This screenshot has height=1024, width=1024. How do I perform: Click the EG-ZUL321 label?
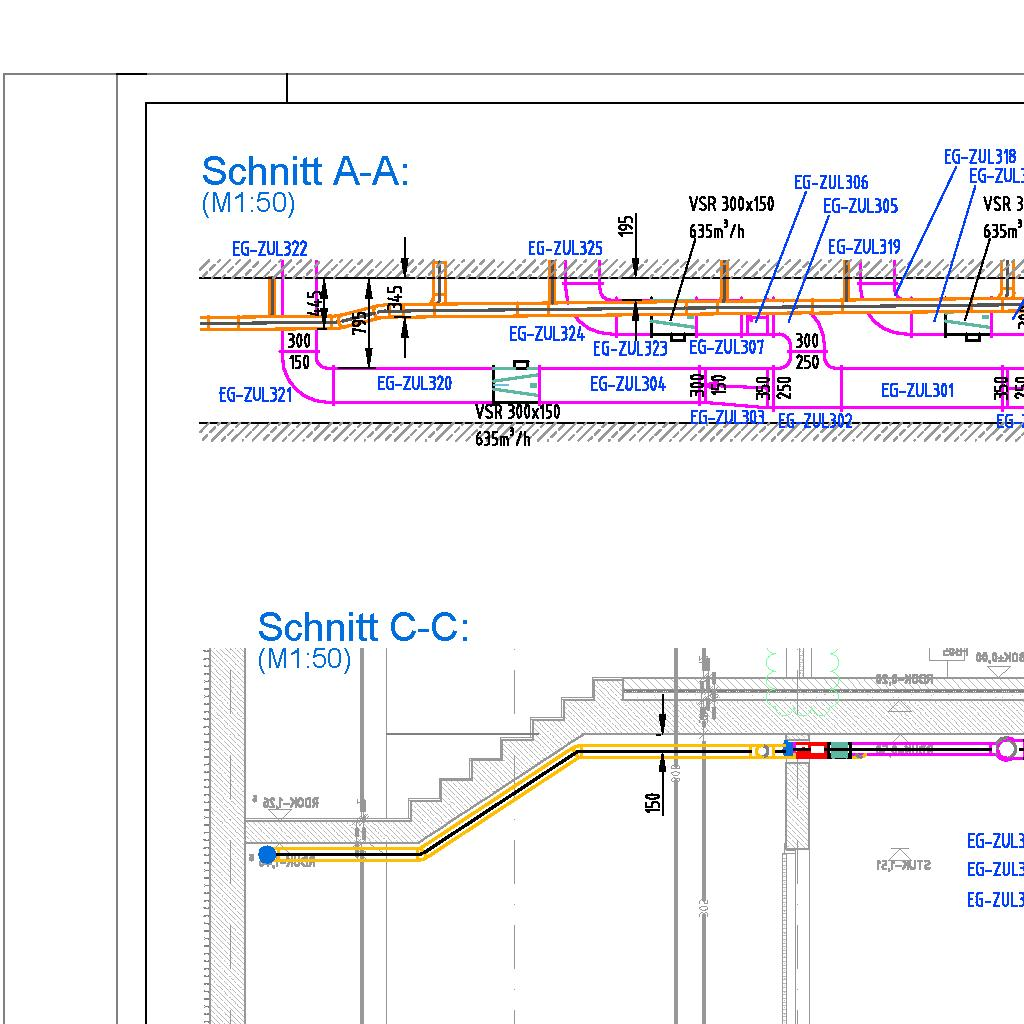click(255, 395)
